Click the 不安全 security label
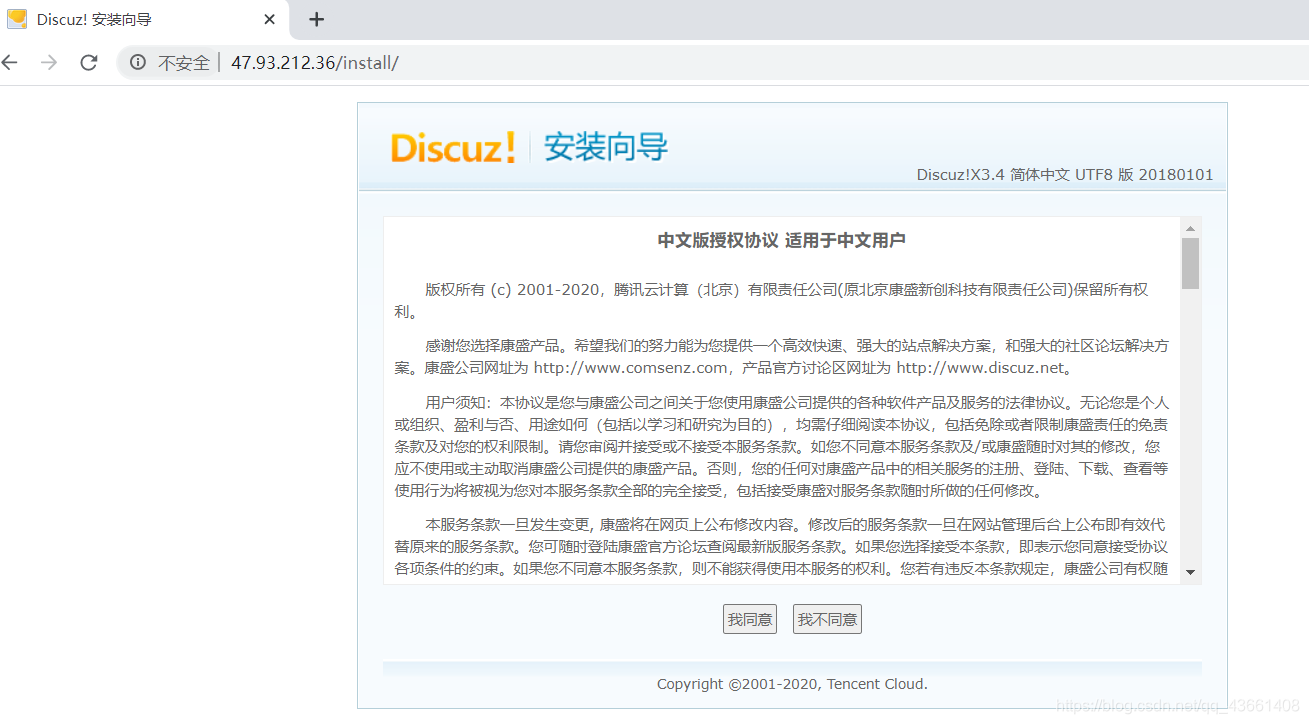Image resolution: width=1309 pixels, height=724 pixels. (184, 62)
